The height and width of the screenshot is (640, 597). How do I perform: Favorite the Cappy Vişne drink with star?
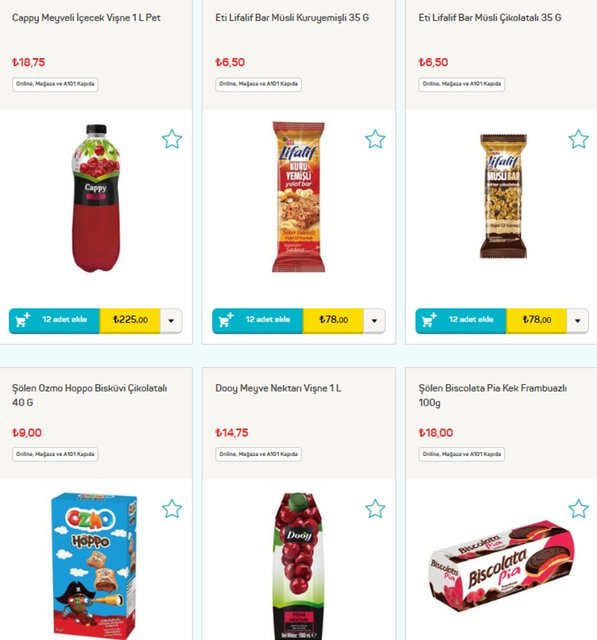[172, 139]
